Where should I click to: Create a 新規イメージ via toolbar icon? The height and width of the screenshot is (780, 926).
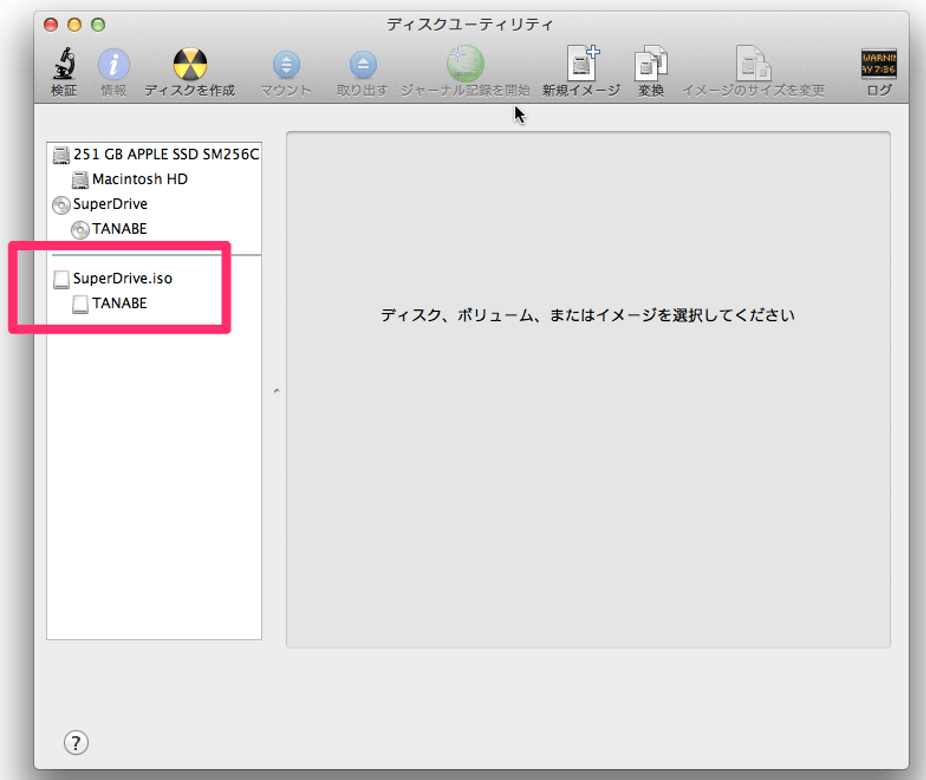coord(583,63)
